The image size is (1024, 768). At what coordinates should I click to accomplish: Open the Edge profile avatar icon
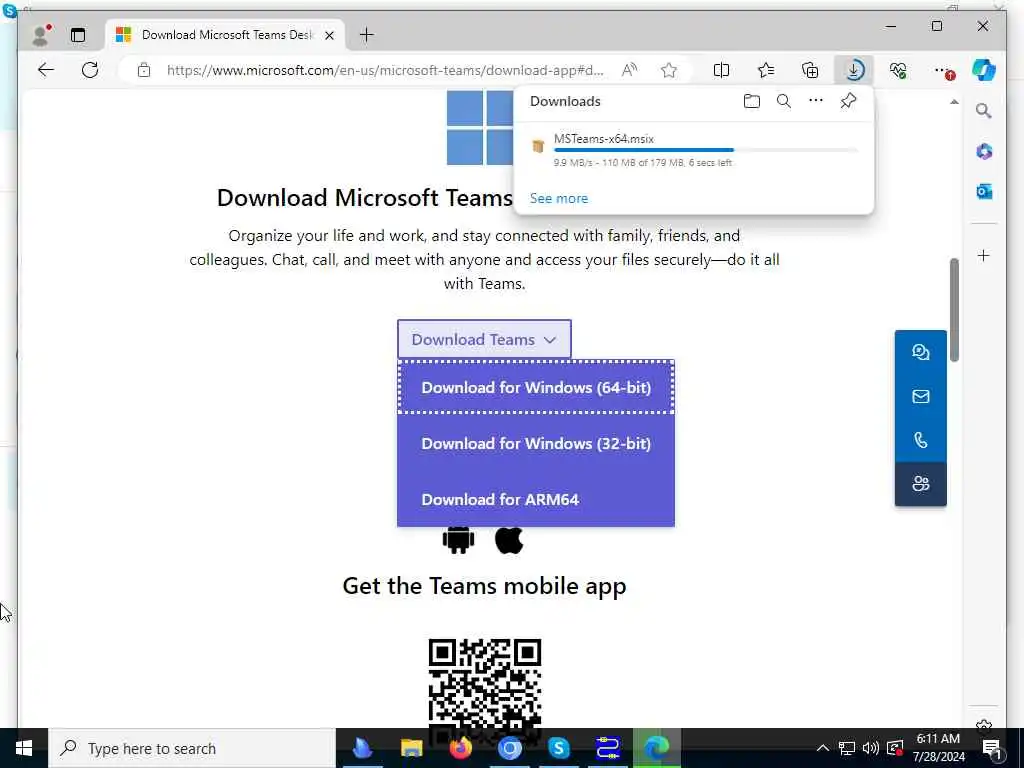pos(40,35)
